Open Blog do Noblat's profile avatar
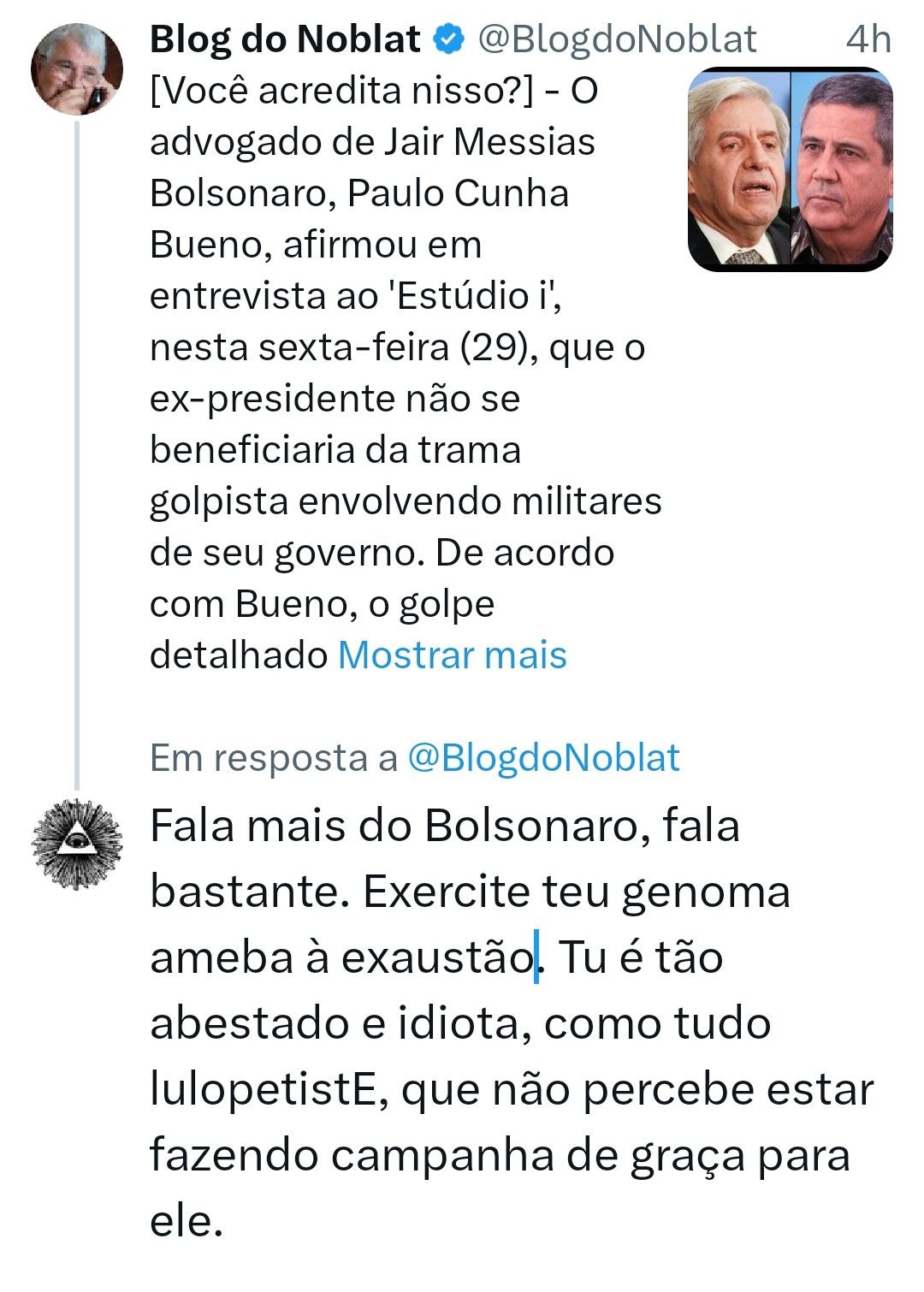The width and height of the screenshot is (924, 1292). tap(77, 69)
